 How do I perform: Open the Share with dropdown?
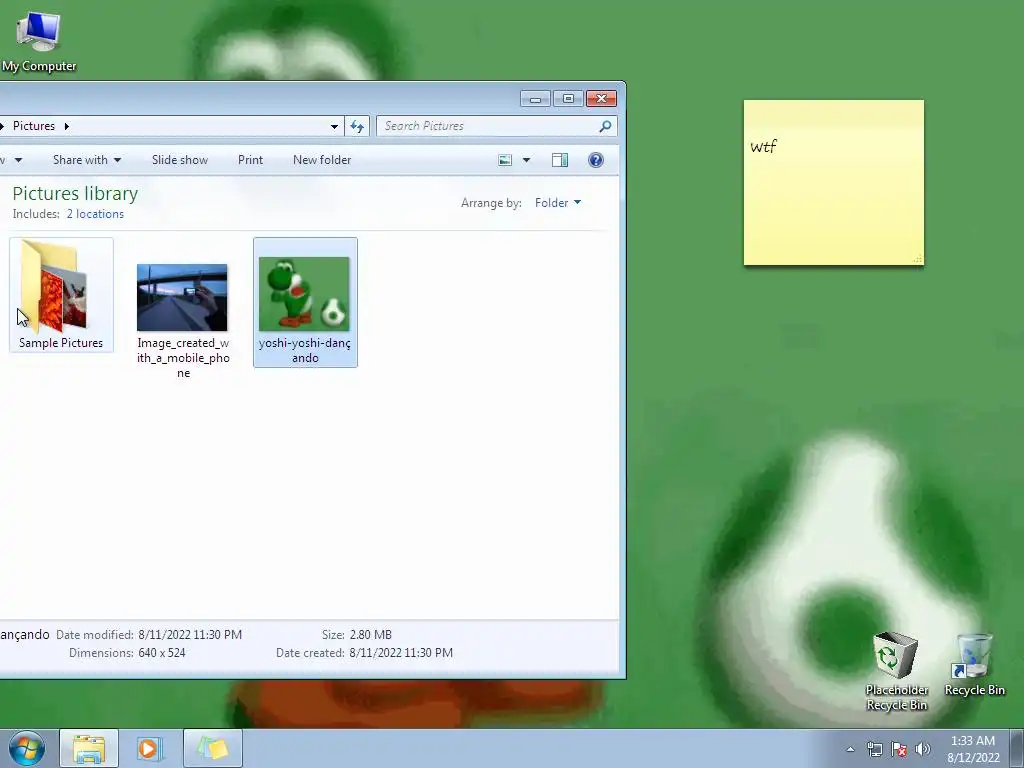87,160
